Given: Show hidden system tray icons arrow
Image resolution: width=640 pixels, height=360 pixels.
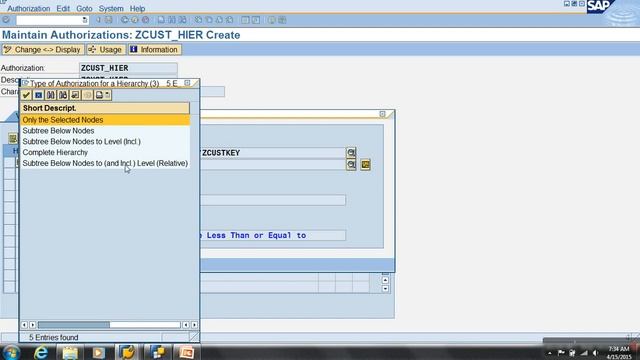Looking at the screenshot, I should point(550,353).
